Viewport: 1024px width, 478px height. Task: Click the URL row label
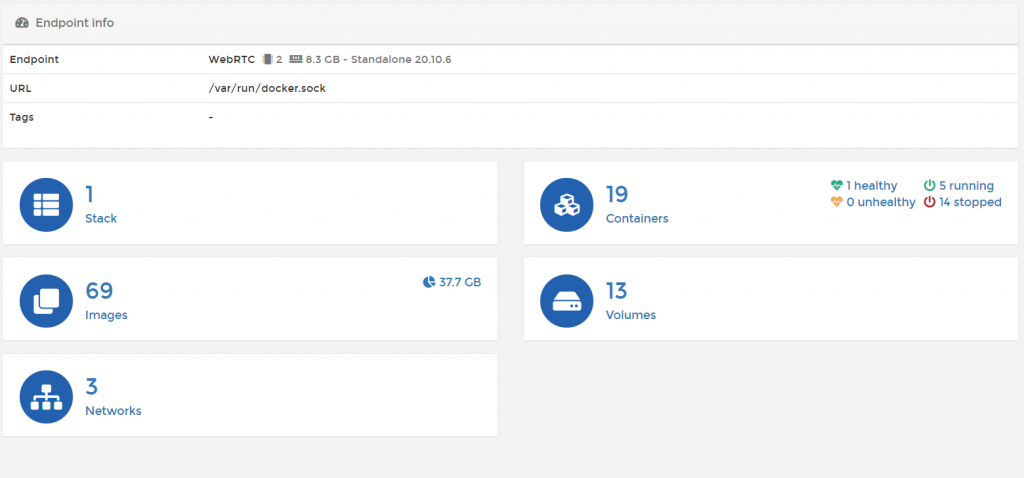[x=20, y=88]
